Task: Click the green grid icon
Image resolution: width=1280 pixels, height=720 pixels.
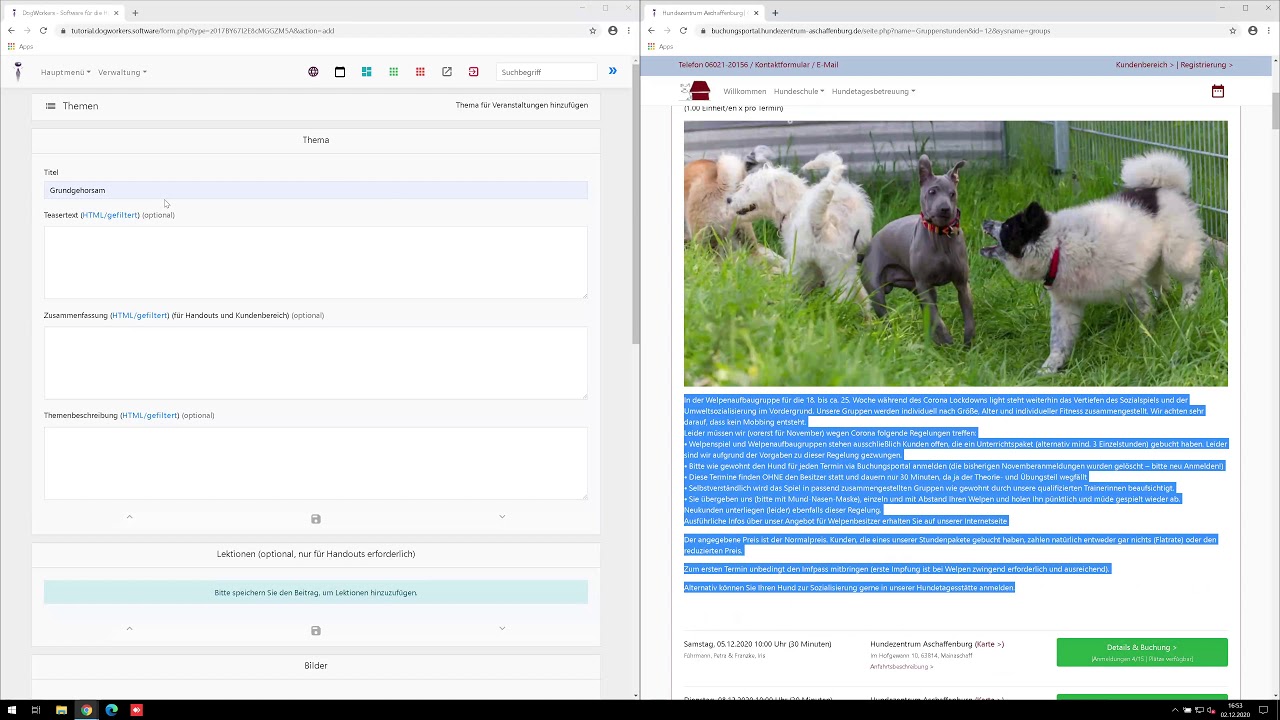Action: coord(394,72)
